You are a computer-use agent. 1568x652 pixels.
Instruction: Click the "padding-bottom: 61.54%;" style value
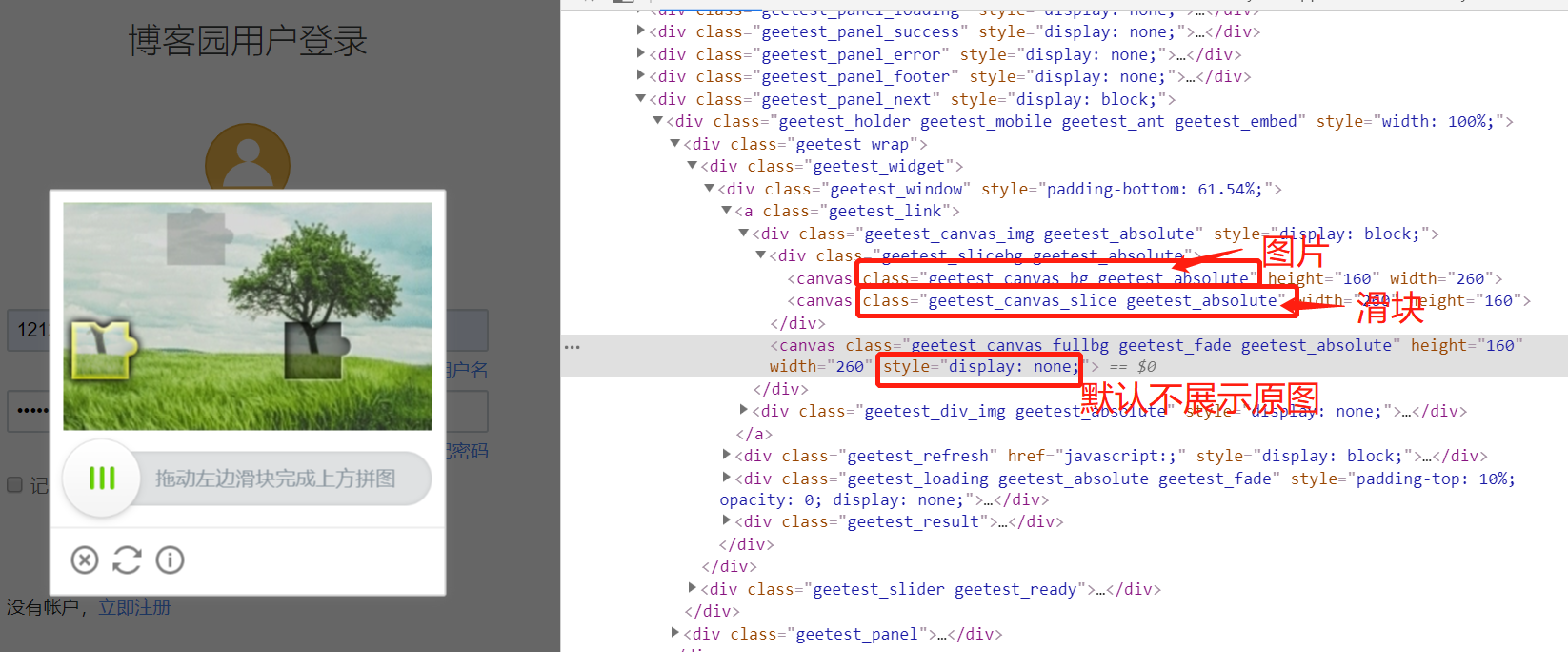(x=1156, y=189)
